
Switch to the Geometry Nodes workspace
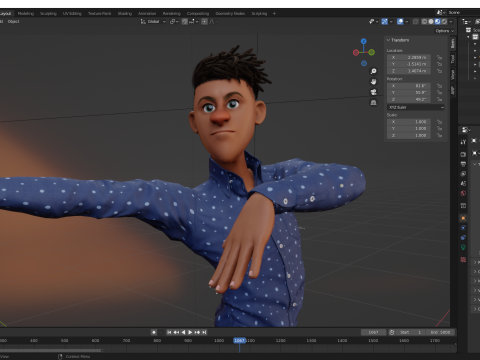tap(230, 13)
